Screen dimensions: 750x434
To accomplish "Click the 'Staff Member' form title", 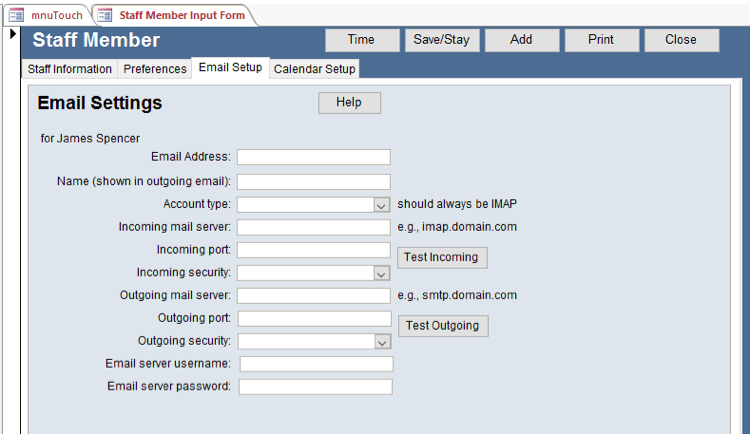I will tap(96, 40).
